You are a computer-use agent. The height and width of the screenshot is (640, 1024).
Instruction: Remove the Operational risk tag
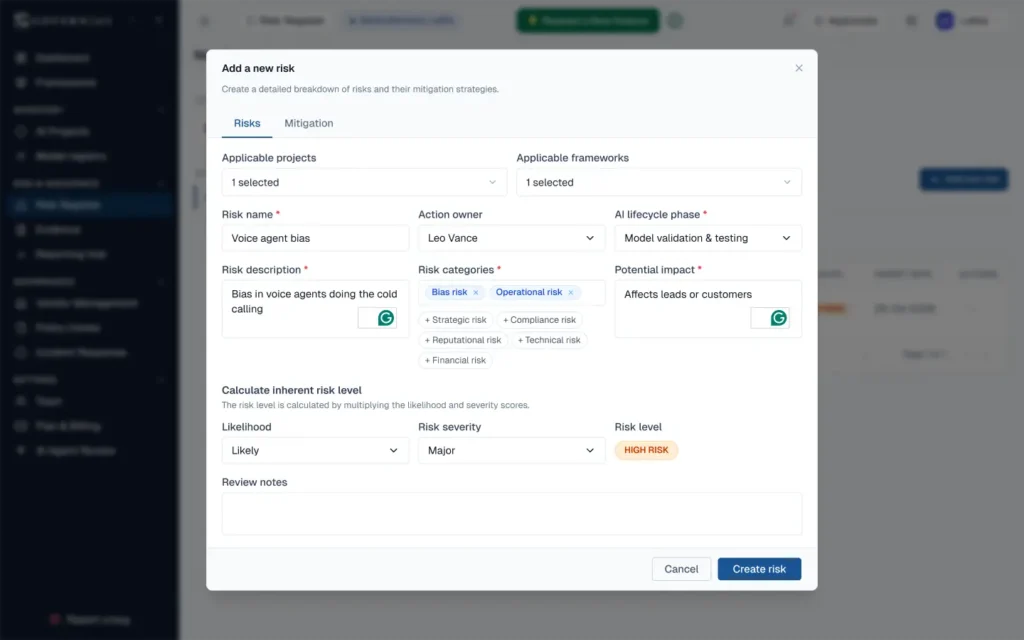point(571,293)
